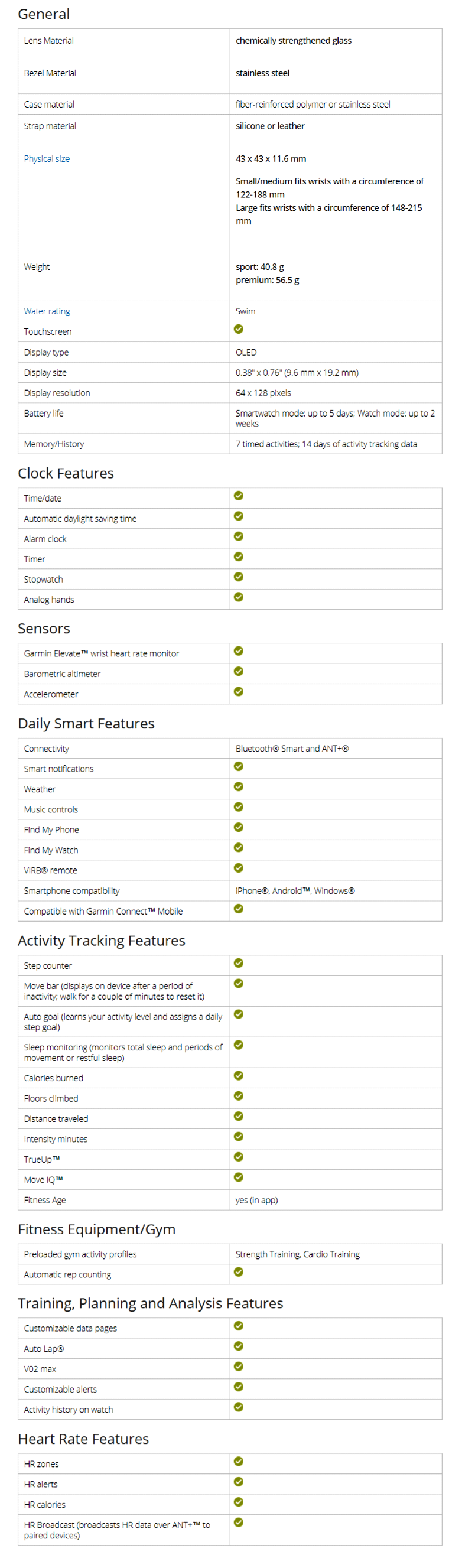449x1568 pixels.
Task: Open the Water rating link
Action: pyautogui.click(x=47, y=311)
